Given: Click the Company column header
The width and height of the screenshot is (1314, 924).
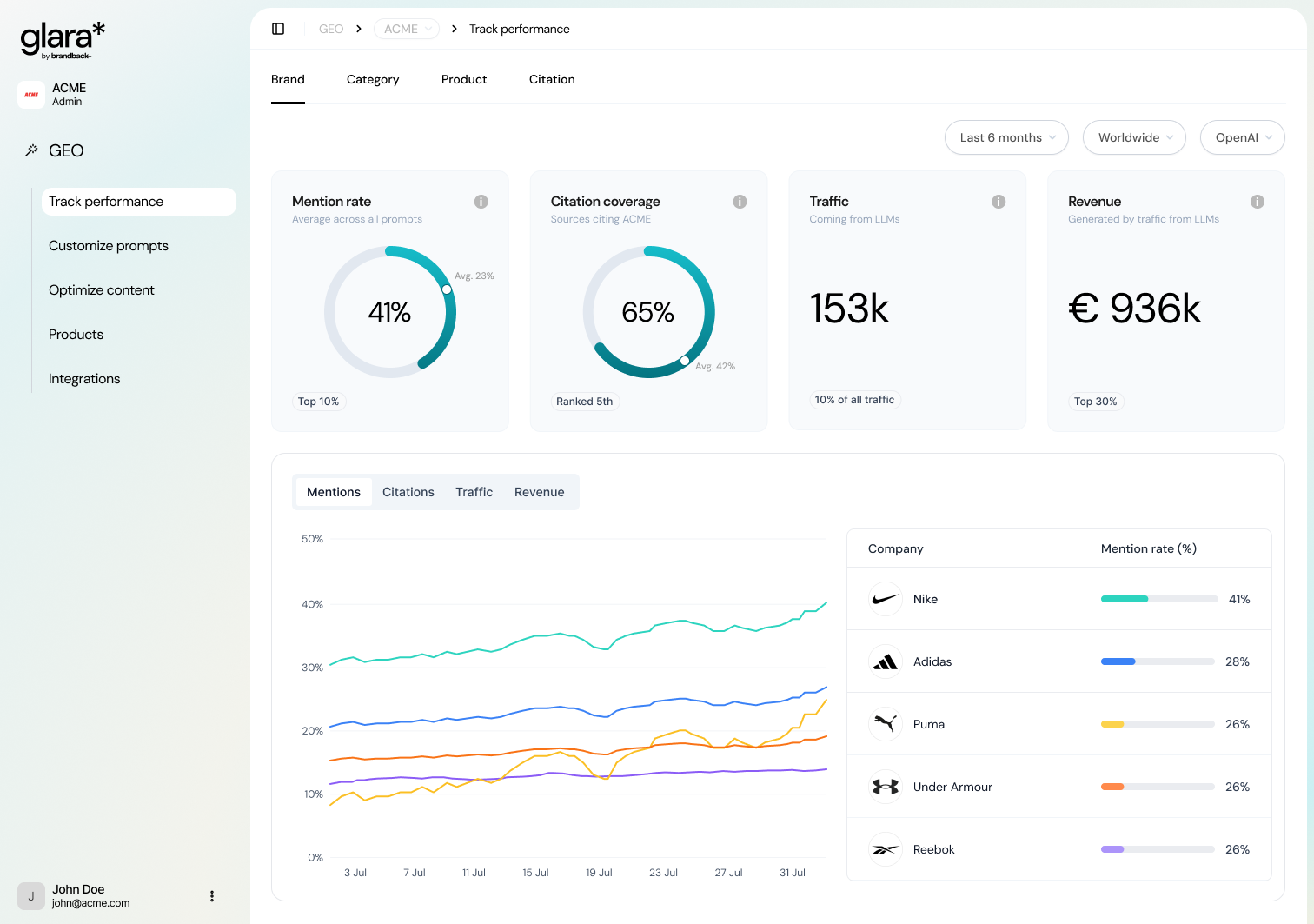Looking at the screenshot, I should [896, 548].
